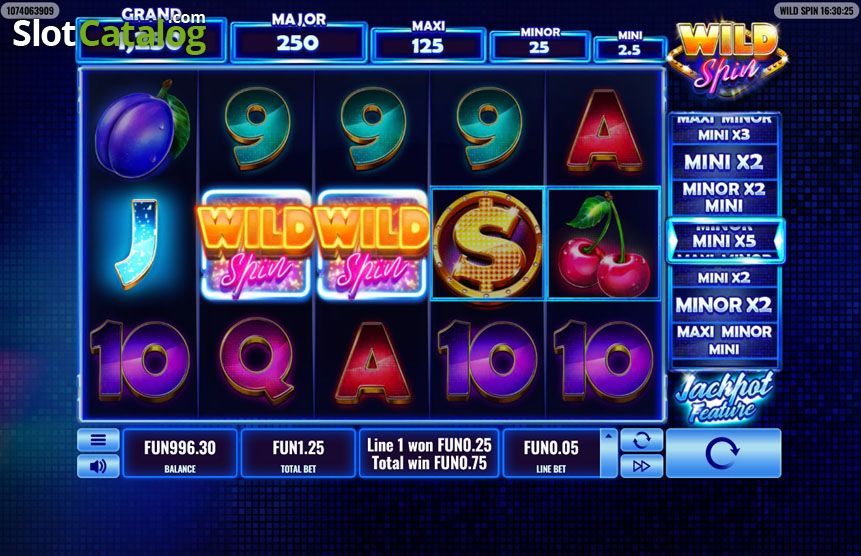The width and height of the screenshot is (861, 556).
Task: Mute the game sound speaker icon
Action: [98, 466]
